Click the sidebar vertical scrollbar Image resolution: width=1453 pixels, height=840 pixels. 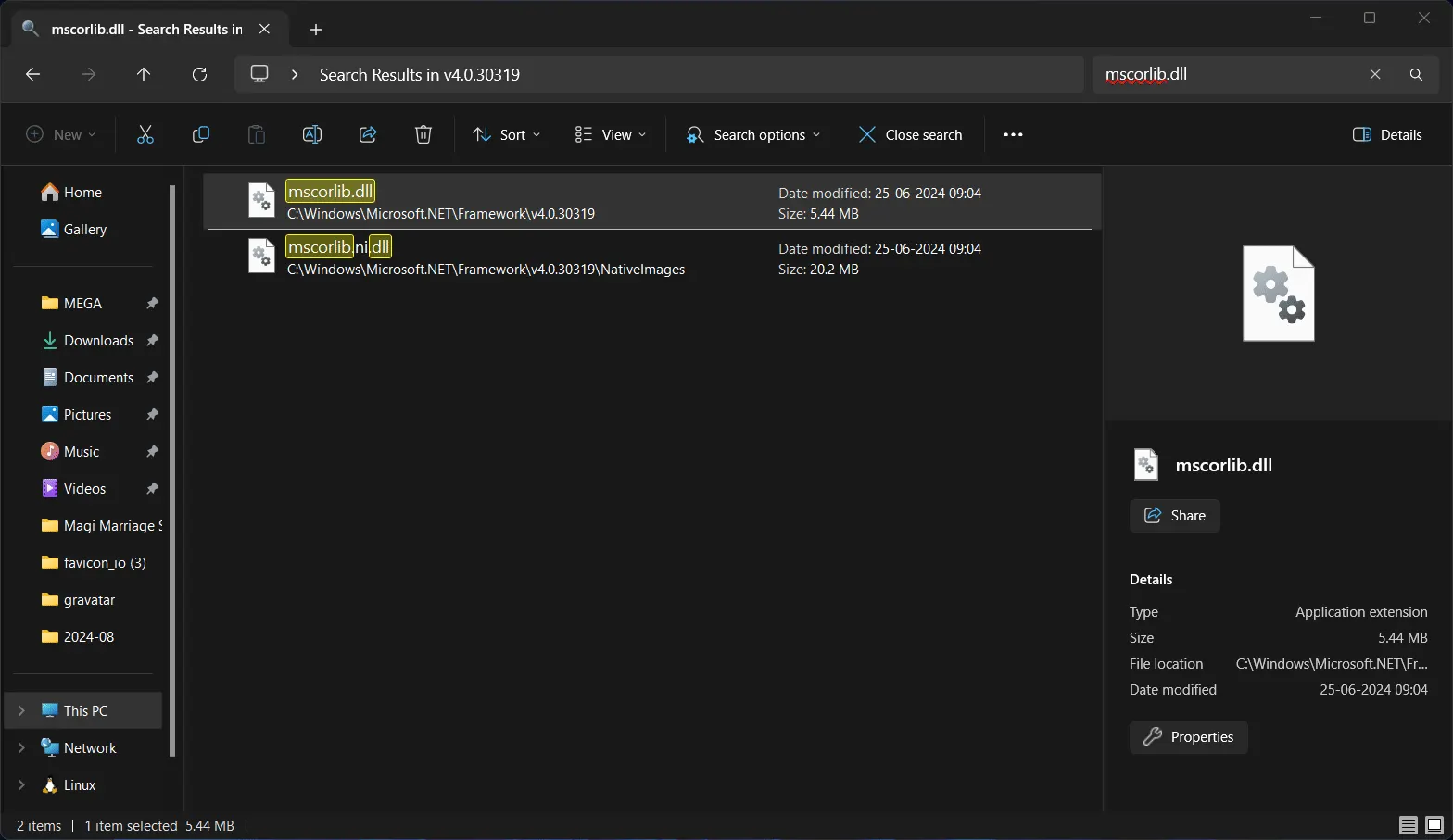pos(172,470)
